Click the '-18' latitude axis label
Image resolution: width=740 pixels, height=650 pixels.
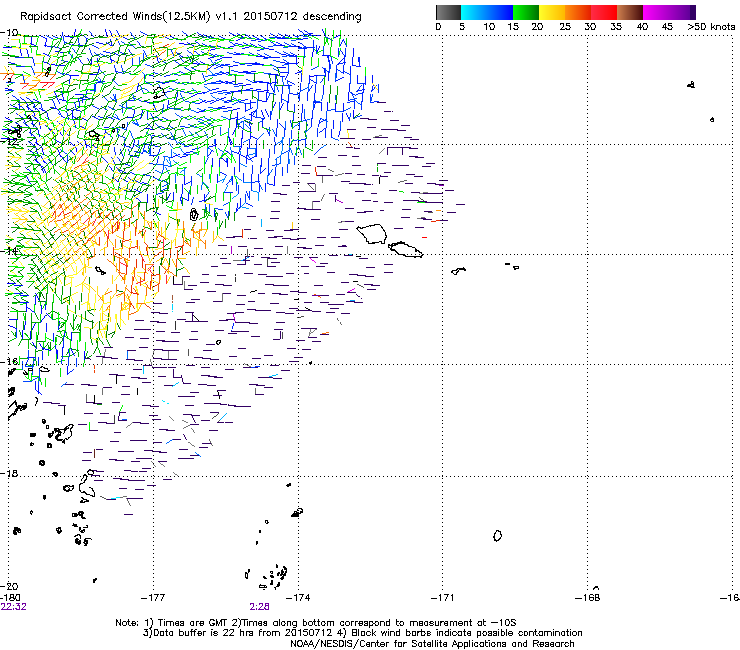pos(9,473)
